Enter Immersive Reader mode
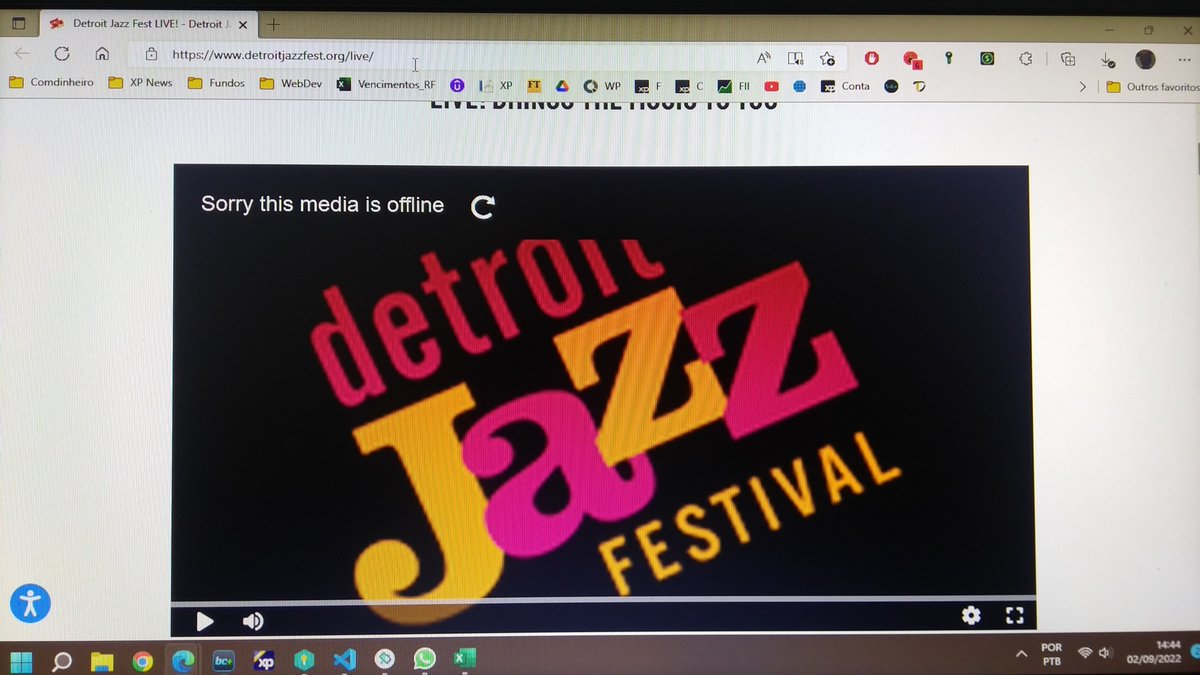Screen dimensions: 1200x675 795,58
